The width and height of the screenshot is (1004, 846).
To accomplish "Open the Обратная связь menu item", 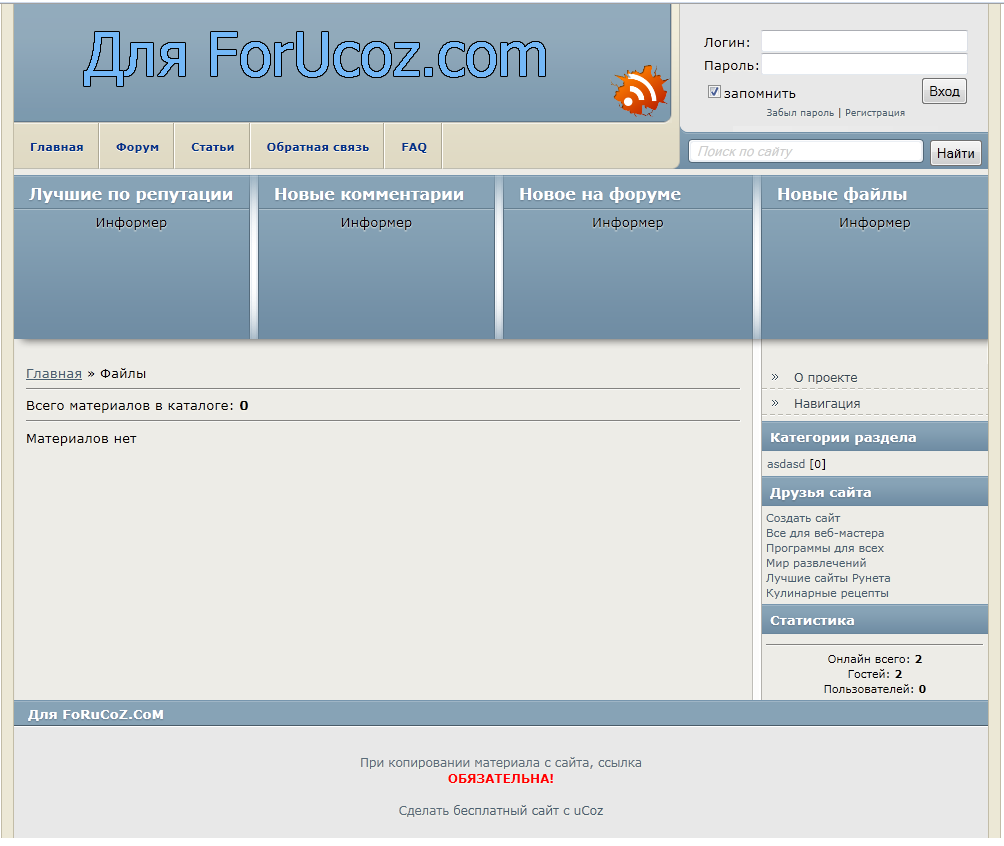I will (x=318, y=147).
